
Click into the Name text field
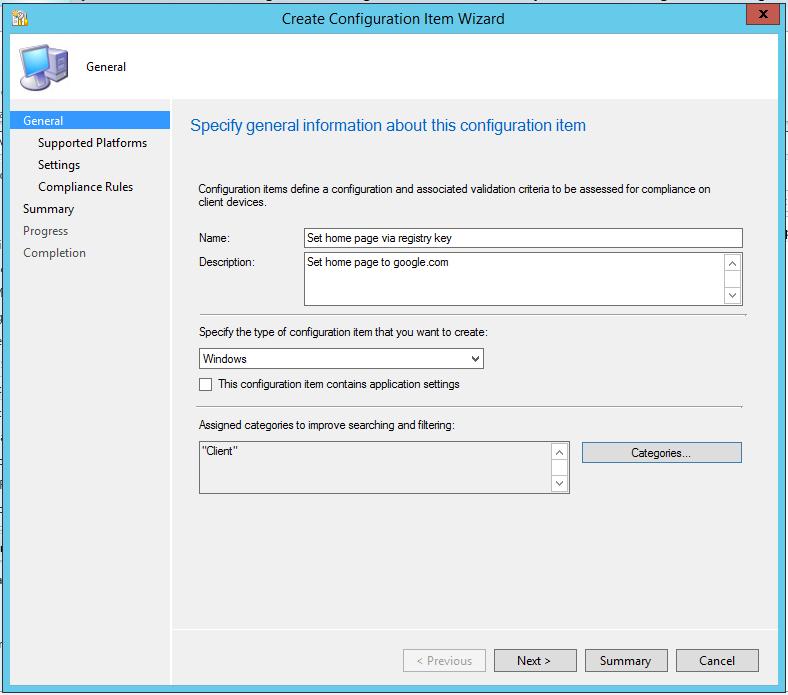pos(523,238)
